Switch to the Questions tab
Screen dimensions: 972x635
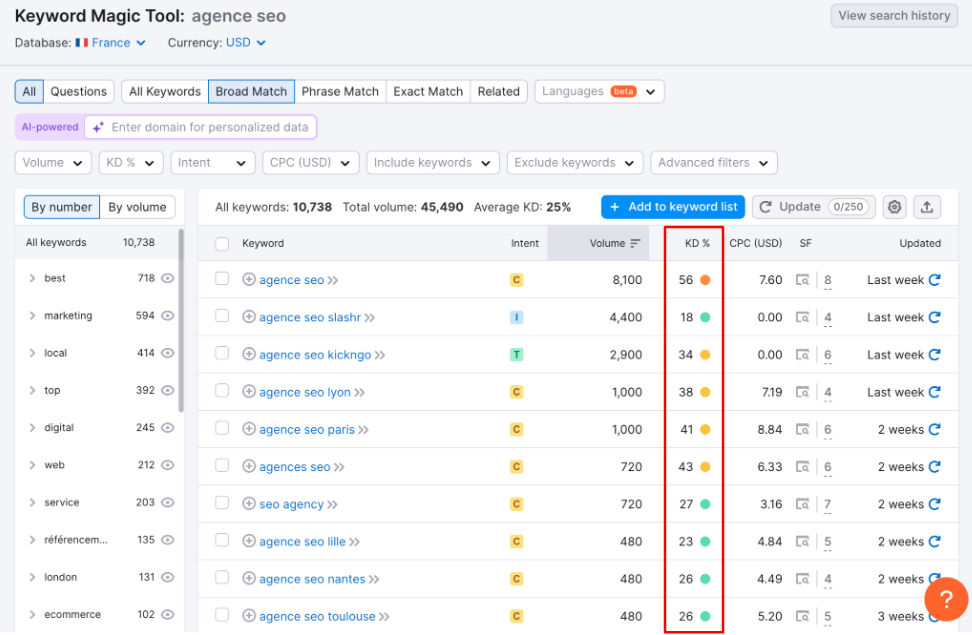click(78, 91)
